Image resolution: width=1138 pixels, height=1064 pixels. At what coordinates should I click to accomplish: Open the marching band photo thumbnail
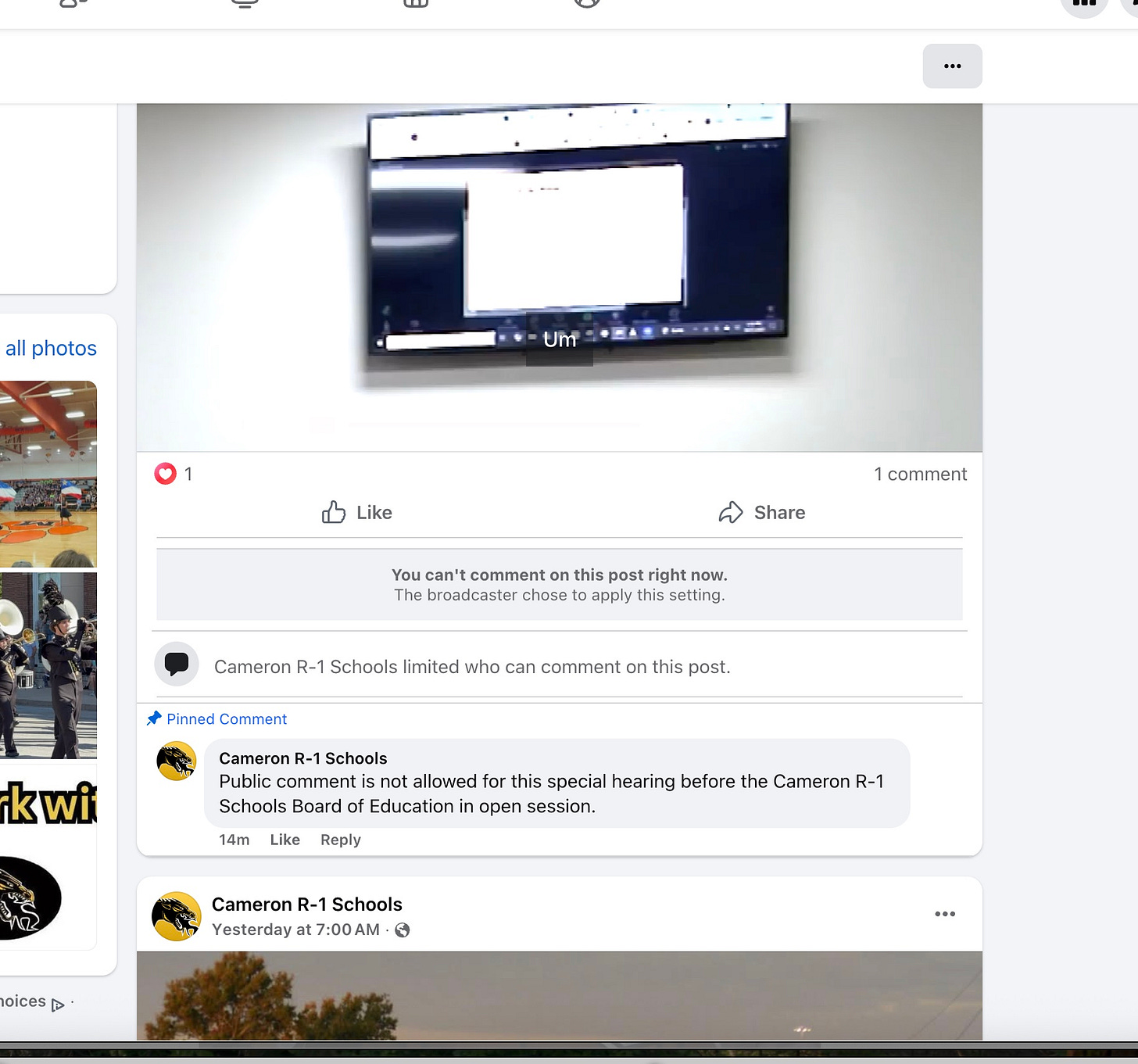[48, 665]
